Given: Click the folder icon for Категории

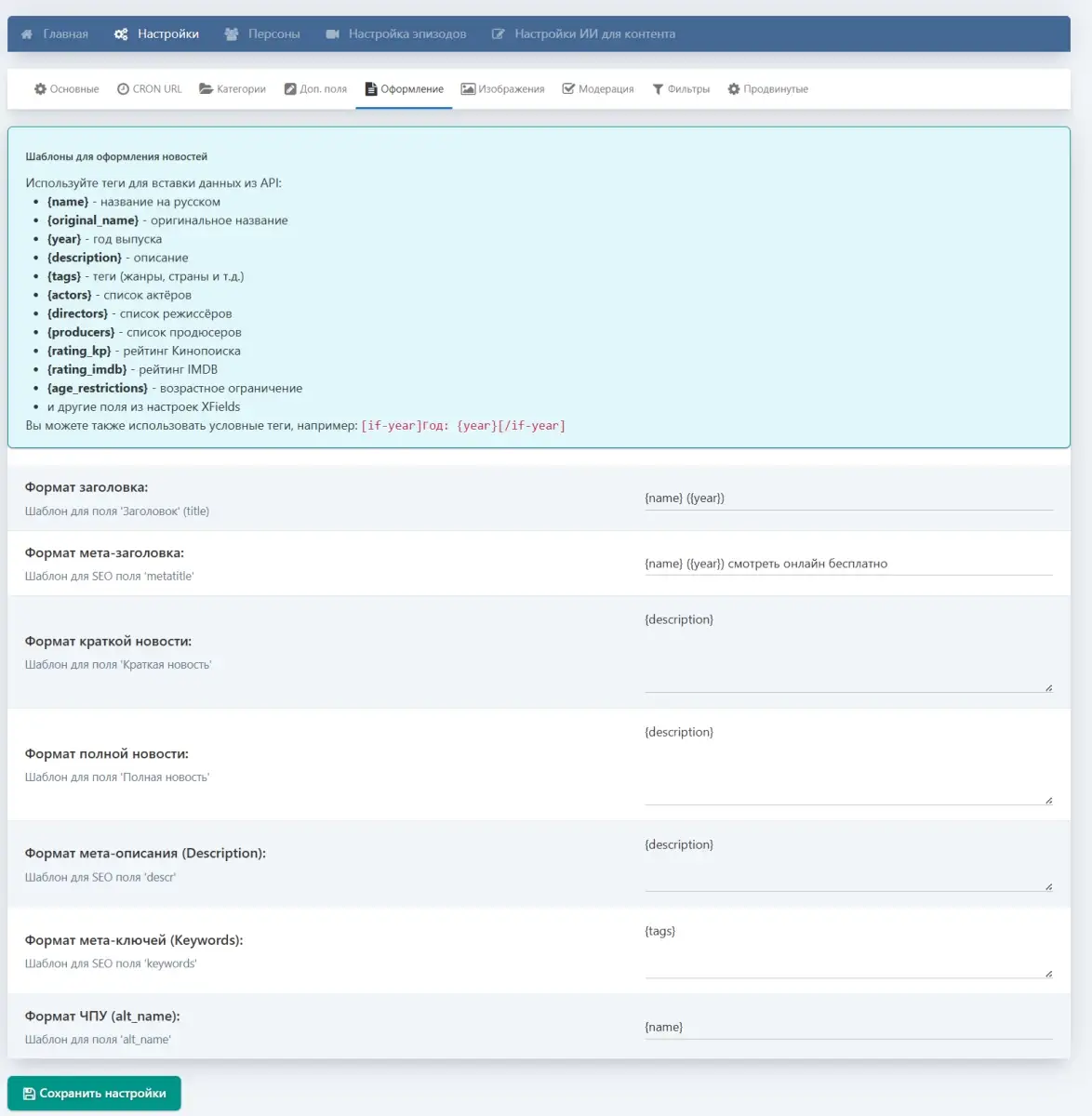Looking at the screenshot, I should tap(206, 89).
